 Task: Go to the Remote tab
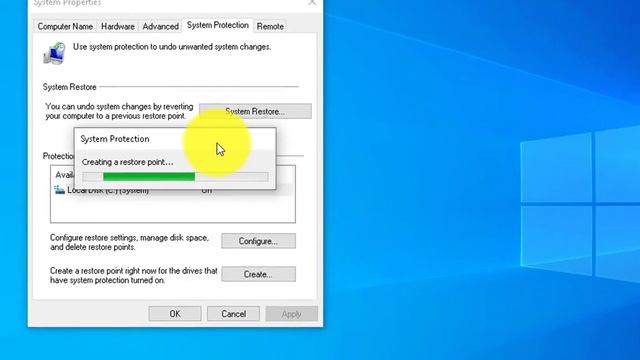[x=270, y=26]
